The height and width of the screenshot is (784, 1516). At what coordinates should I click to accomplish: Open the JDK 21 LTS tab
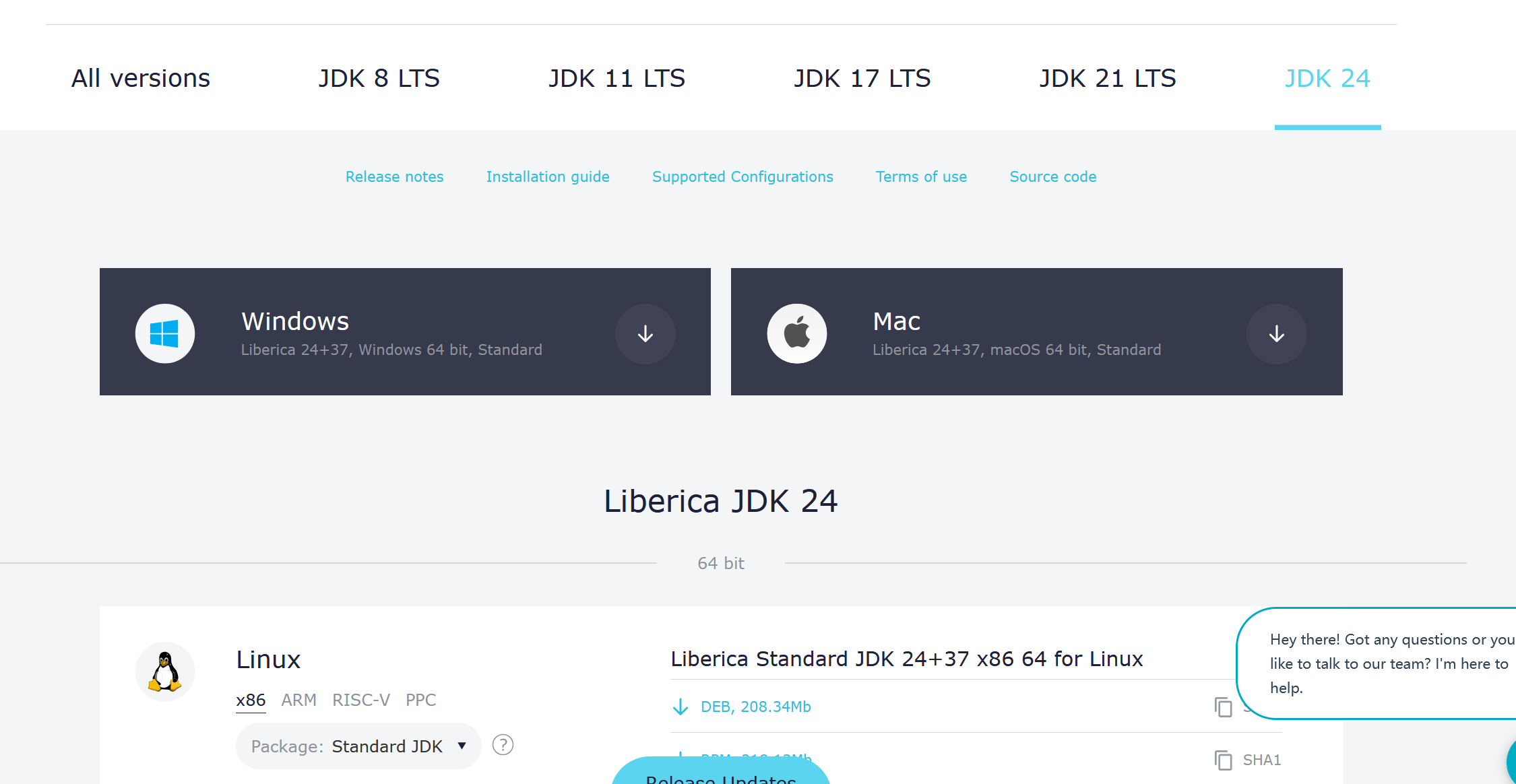1107,78
